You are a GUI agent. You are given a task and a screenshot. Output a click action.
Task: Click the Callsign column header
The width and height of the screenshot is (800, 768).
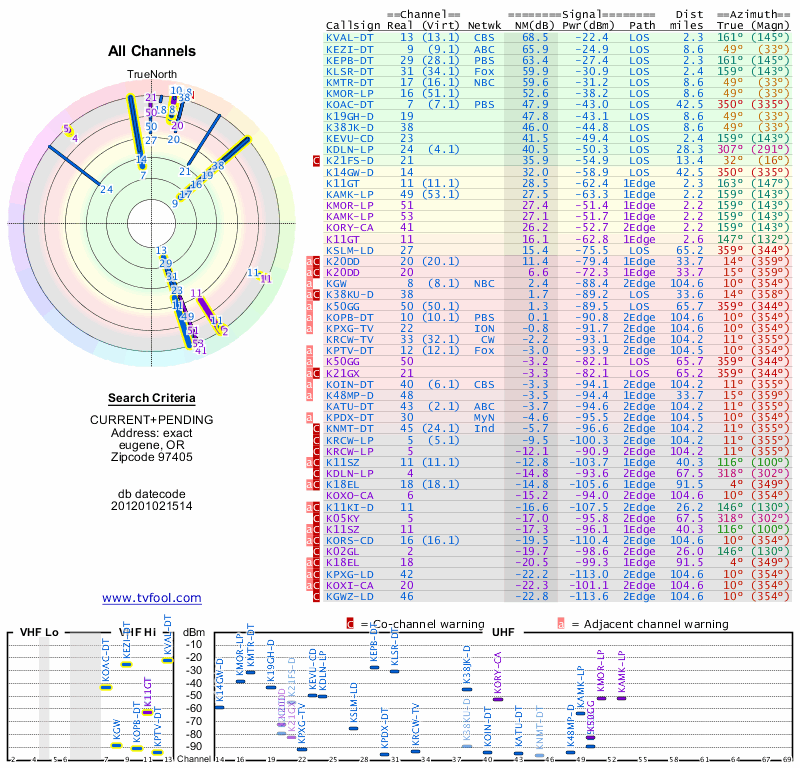pyautogui.click(x=353, y=26)
